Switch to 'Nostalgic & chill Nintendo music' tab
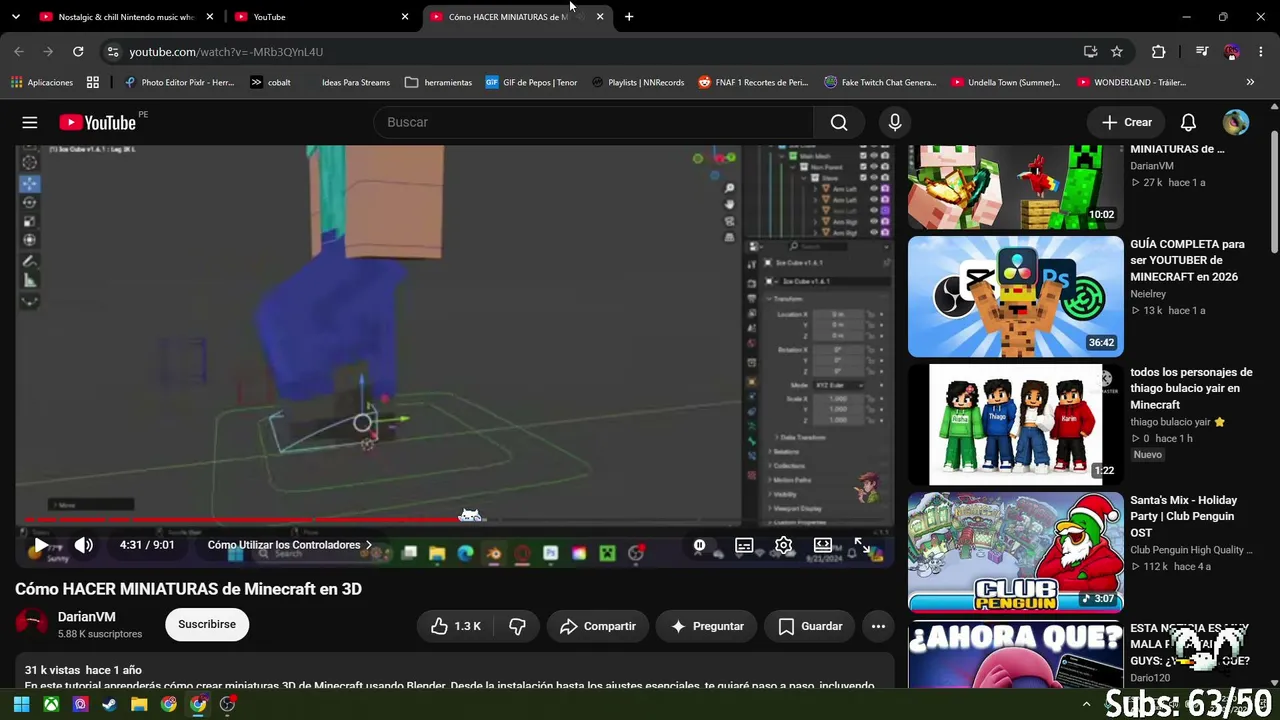This screenshot has width=1280, height=720. coord(125,17)
